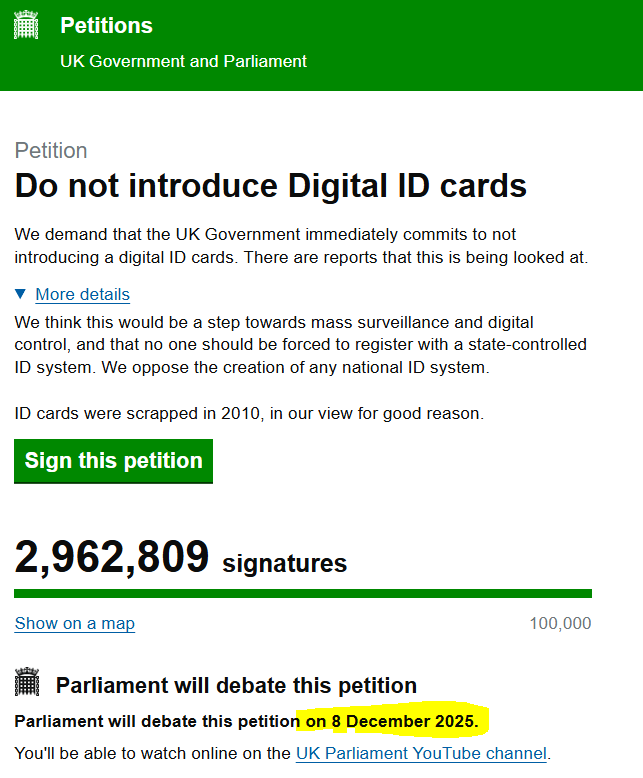Image resolution: width=643 pixels, height=778 pixels.
Task: Click the ID cards scrapped in 2010 paragraph
Action: 249,413
